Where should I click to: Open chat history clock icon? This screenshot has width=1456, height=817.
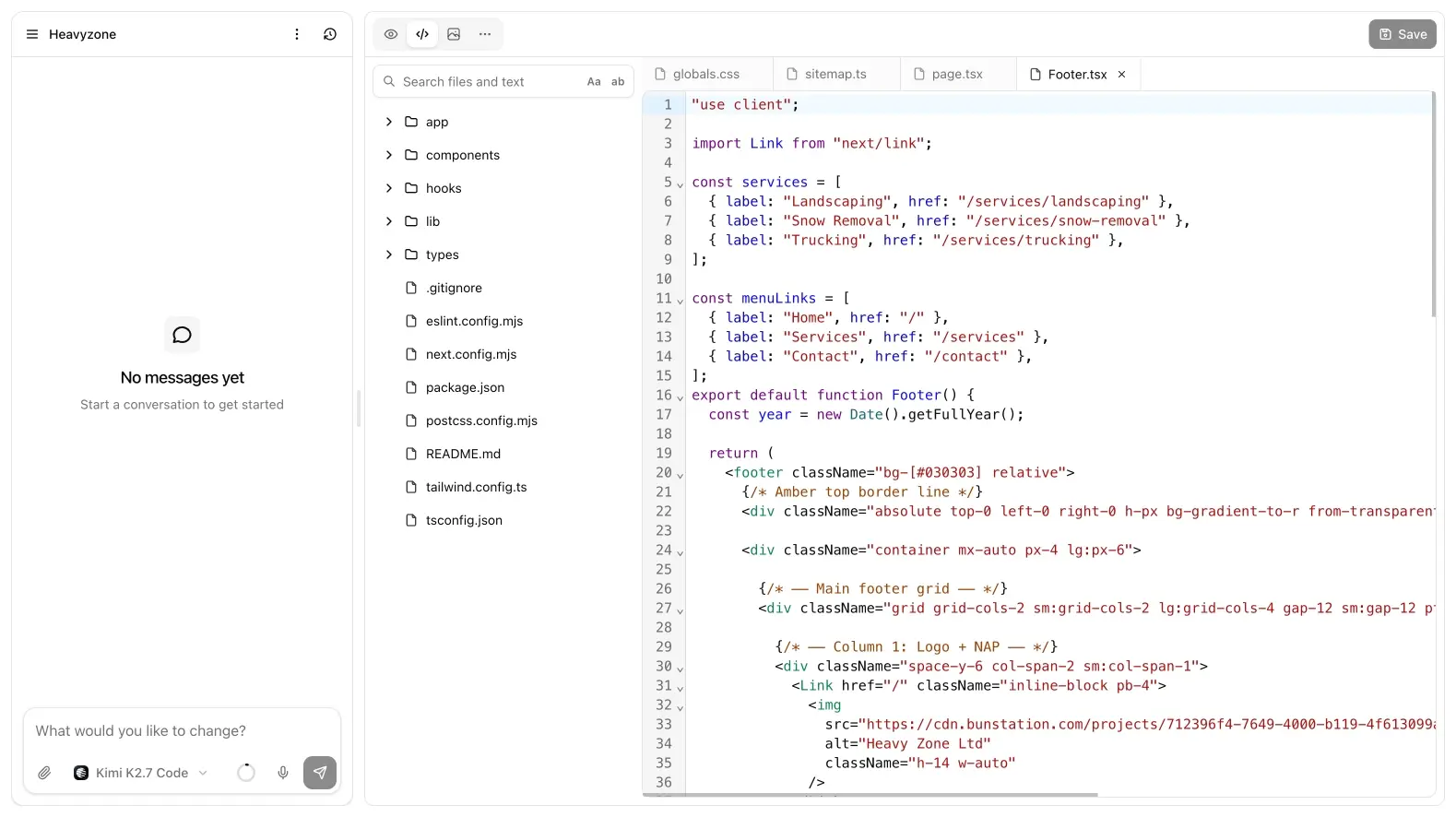point(330,34)
